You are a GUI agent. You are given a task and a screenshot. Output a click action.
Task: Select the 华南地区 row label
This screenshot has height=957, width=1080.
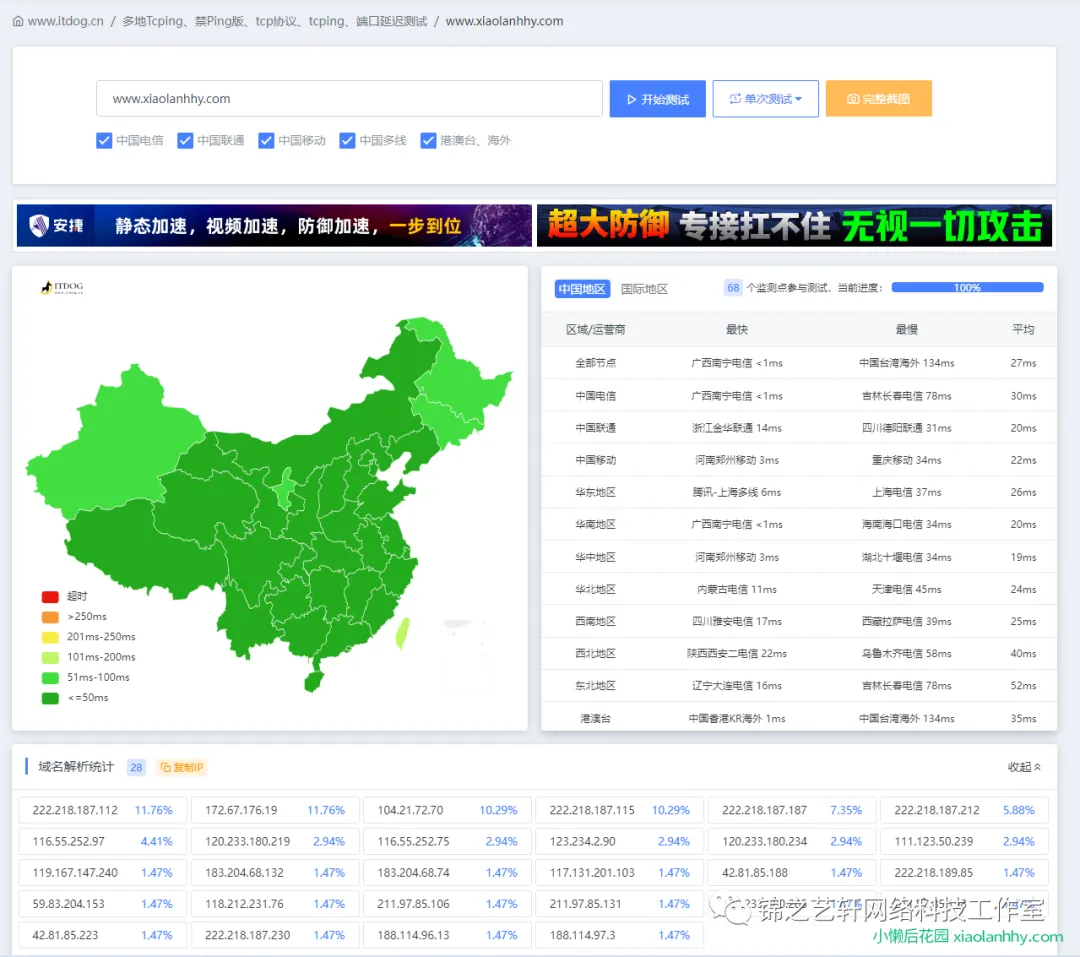(x=596, y=524)
